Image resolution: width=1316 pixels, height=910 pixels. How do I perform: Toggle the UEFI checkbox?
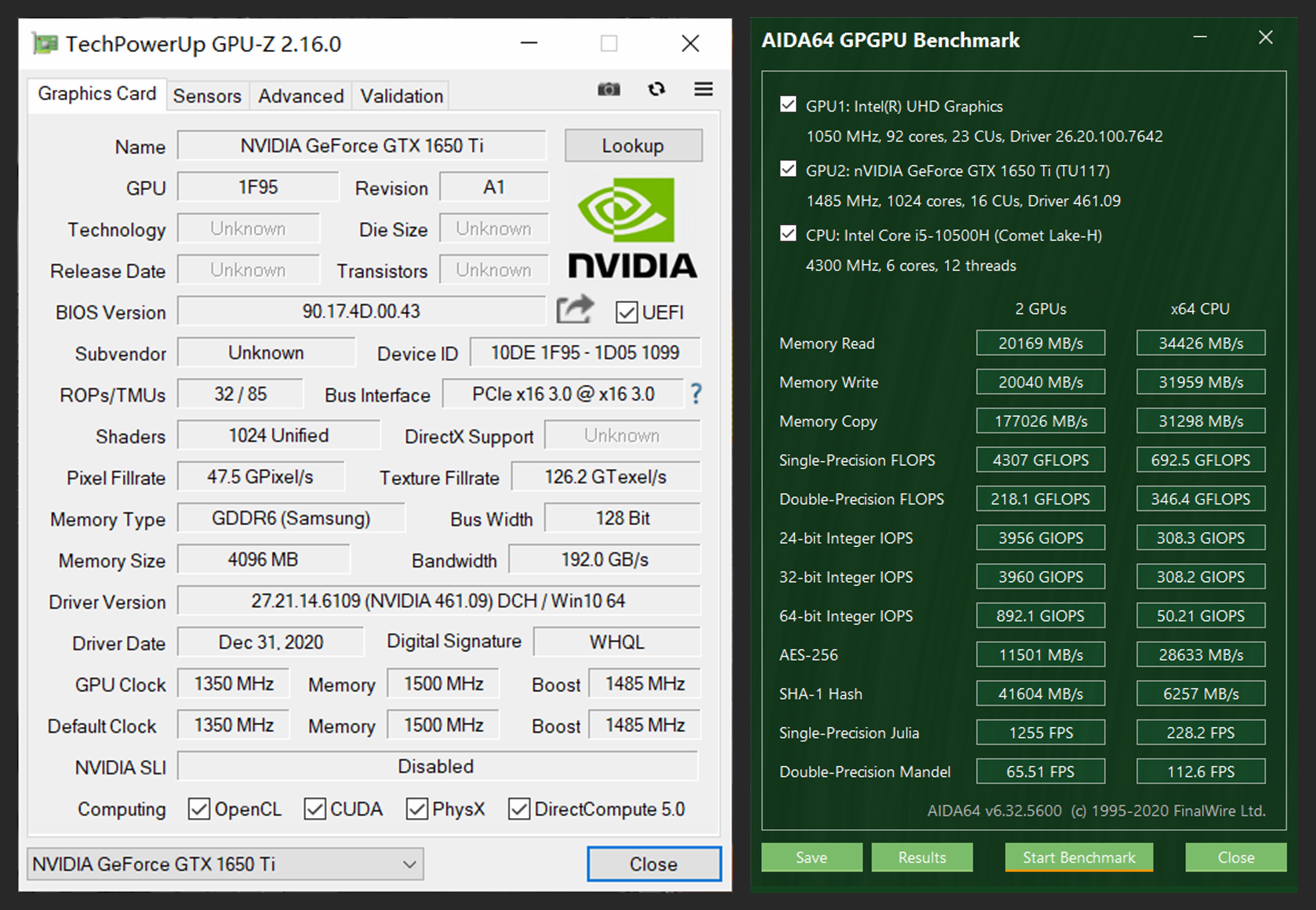click(626, 313)
